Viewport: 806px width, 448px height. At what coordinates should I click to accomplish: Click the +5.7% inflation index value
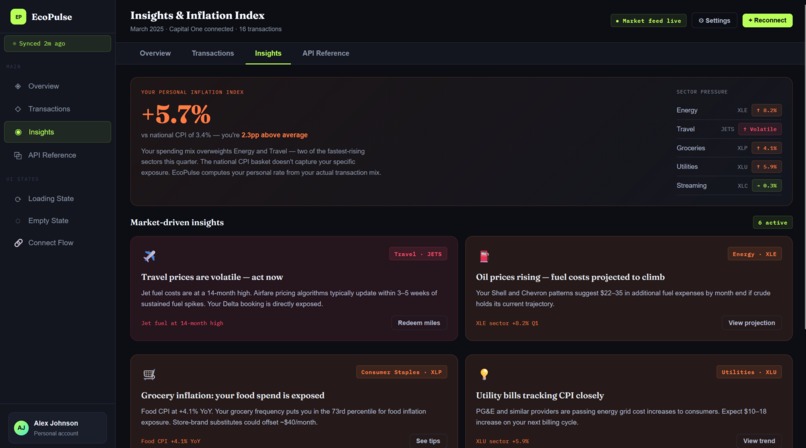(x=176, y=114)
